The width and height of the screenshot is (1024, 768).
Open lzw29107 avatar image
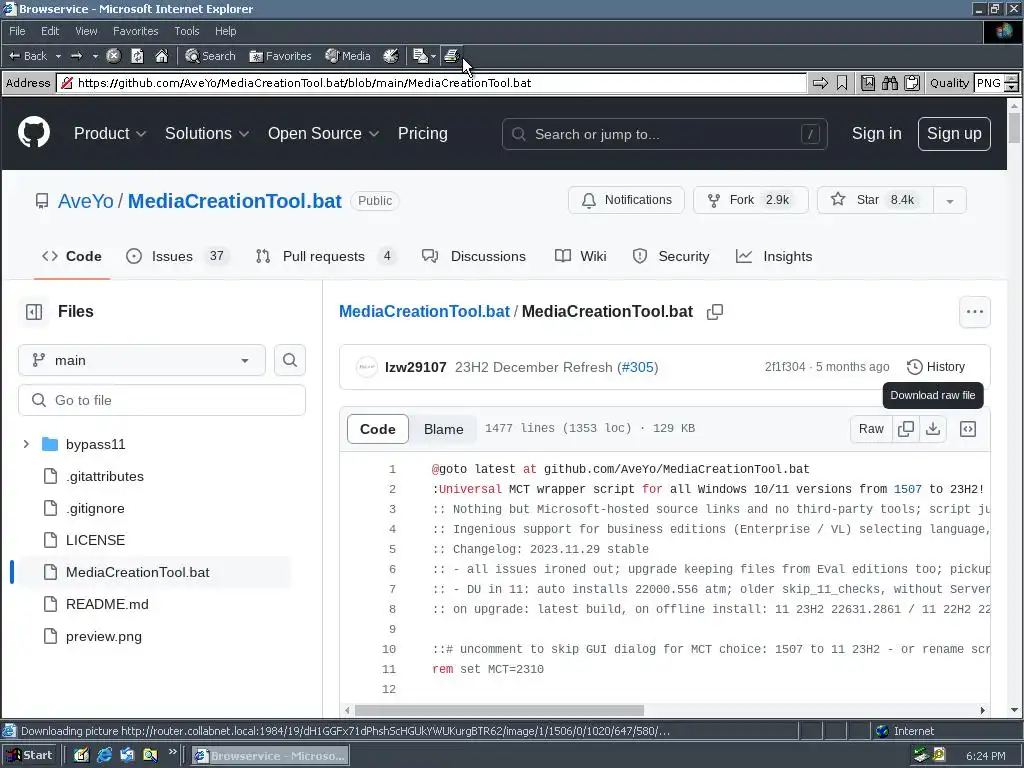point(366,367)
